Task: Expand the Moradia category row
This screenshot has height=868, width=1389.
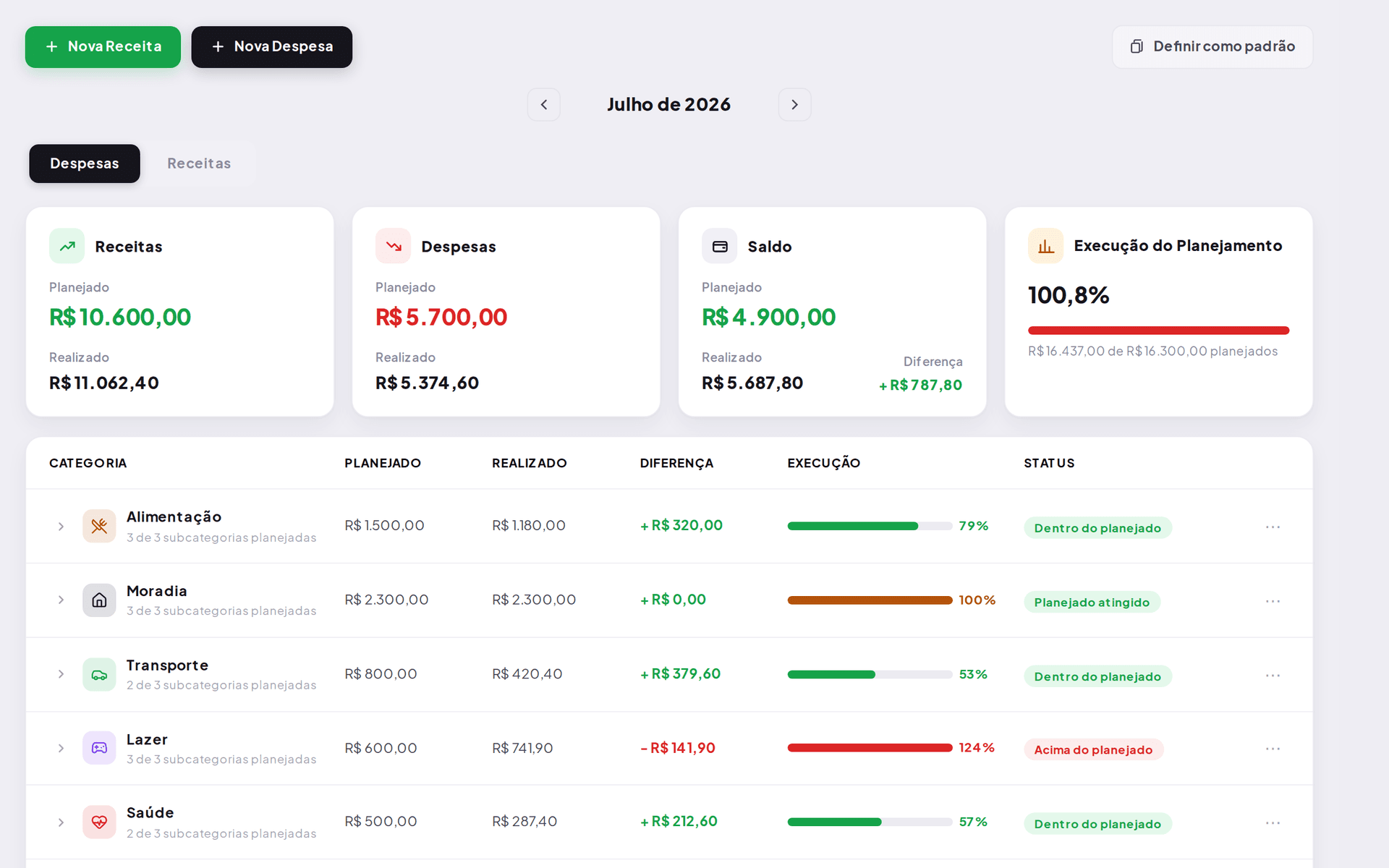Action: pyautogui.click(x=61, y=600)
